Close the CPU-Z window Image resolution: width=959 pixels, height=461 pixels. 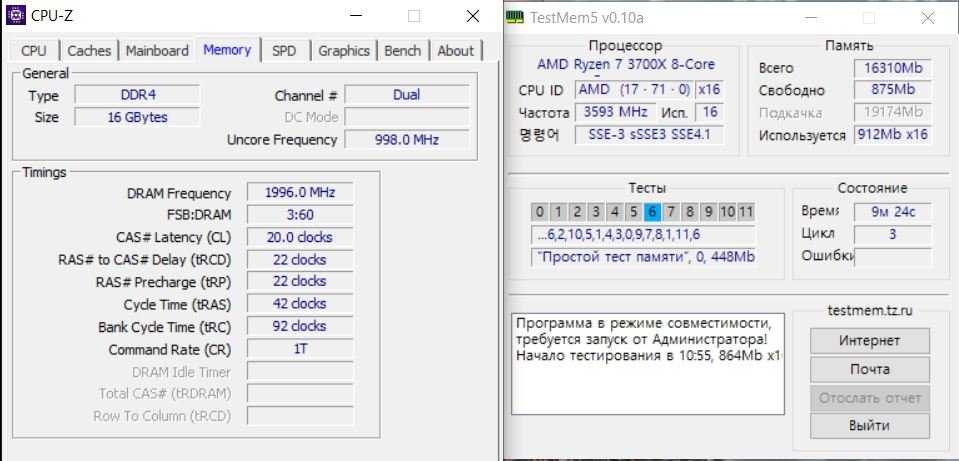[473, 17]
